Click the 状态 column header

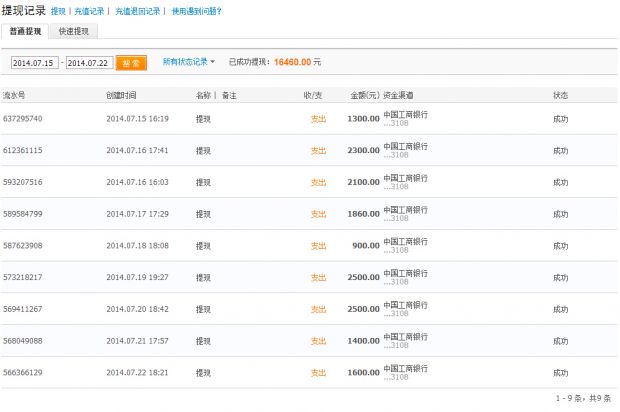(560, 95)
